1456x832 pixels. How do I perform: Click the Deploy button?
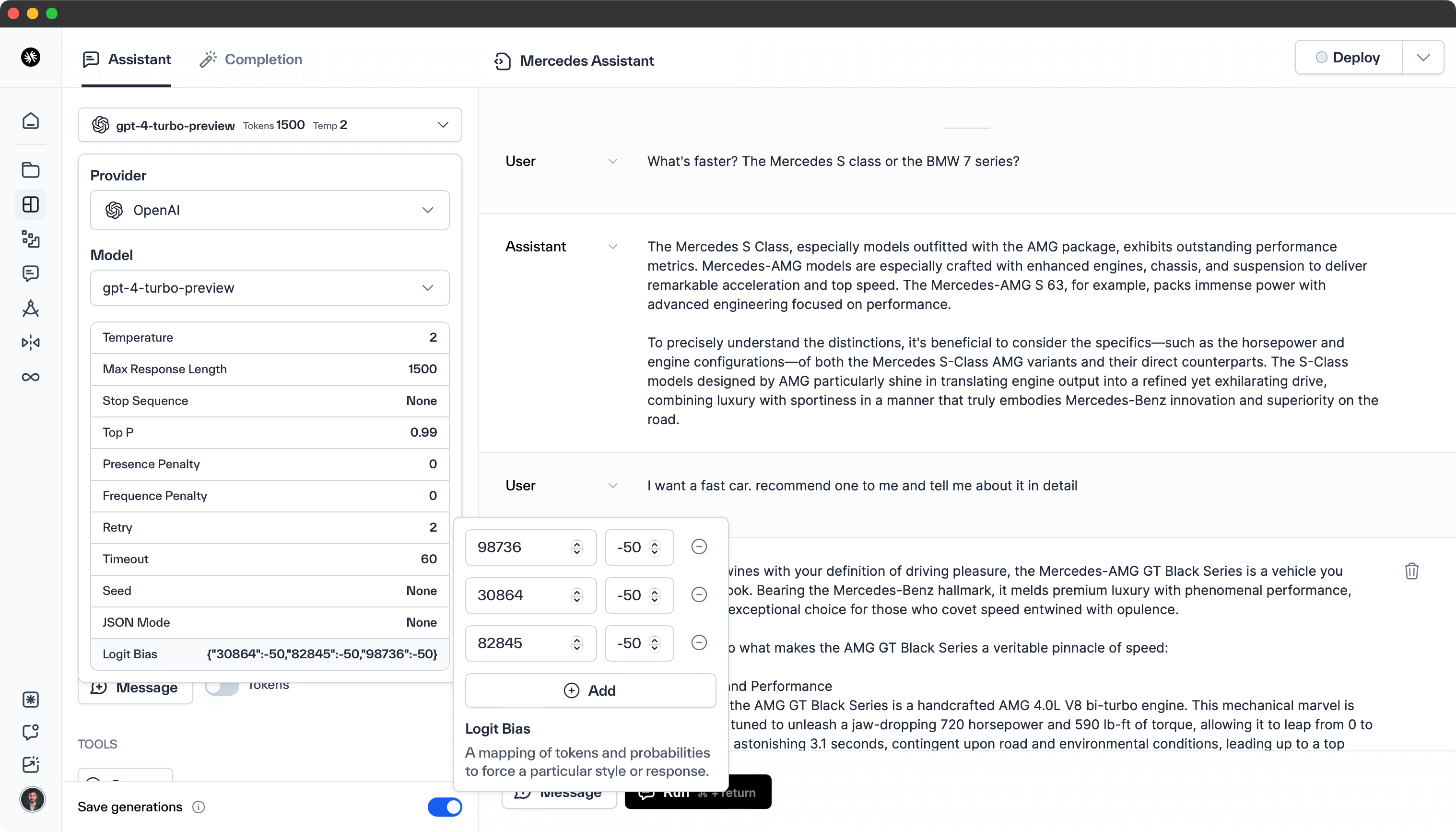[1349, 57]
